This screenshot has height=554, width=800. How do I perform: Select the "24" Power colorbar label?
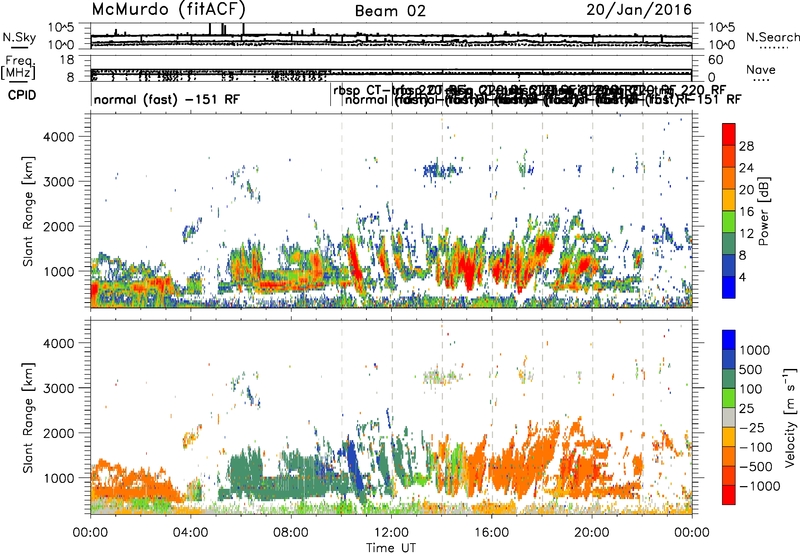[x=746, y=168]
